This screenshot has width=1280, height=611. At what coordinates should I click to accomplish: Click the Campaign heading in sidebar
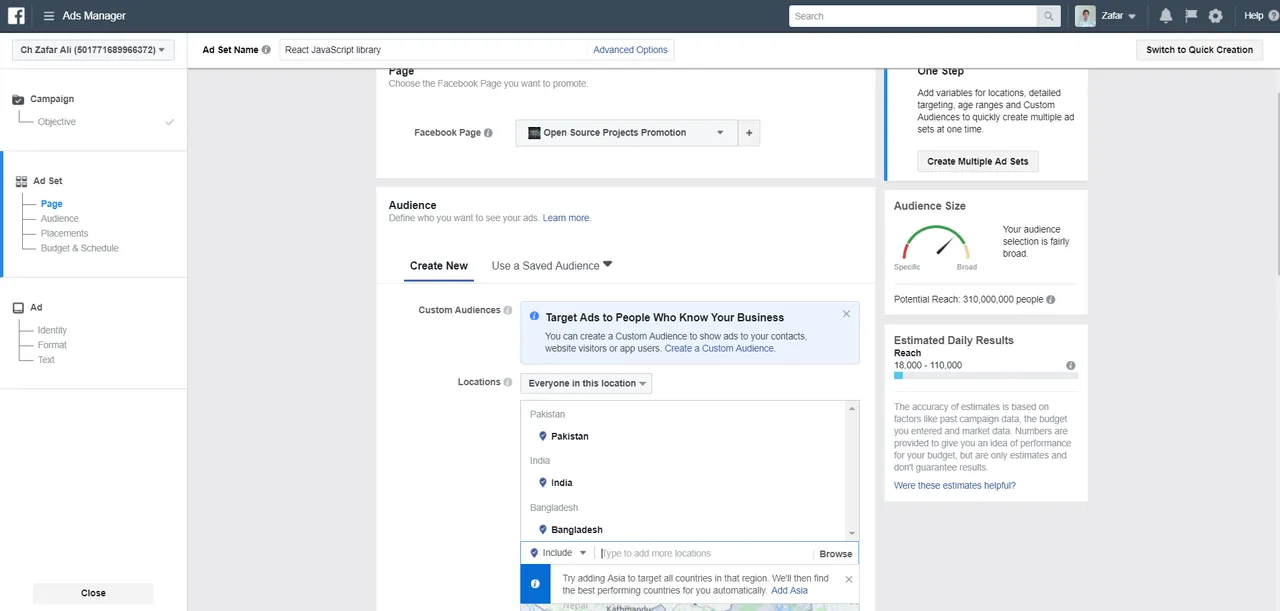coord(52,100)
